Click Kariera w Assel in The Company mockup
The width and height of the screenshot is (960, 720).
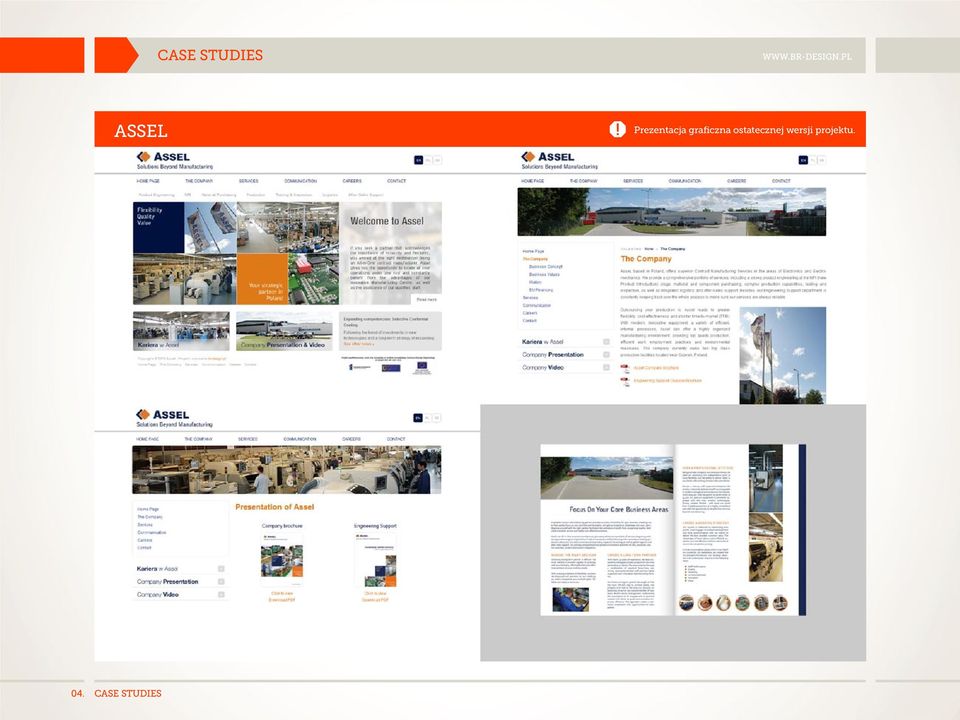[542, 342]
